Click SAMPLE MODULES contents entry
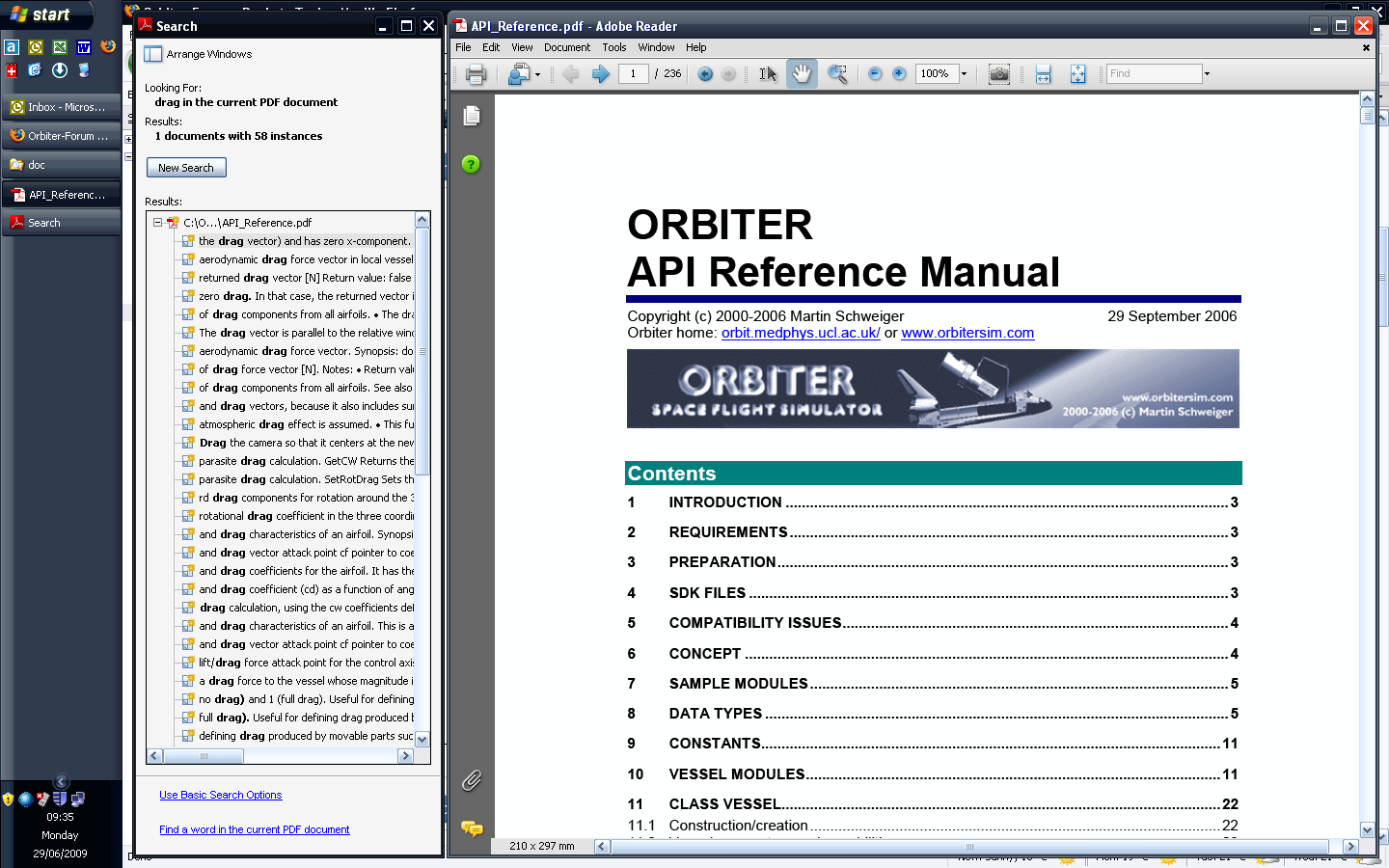Image resolution: width=1389 pixels, height=868 pixels. [x=933, y=684]
